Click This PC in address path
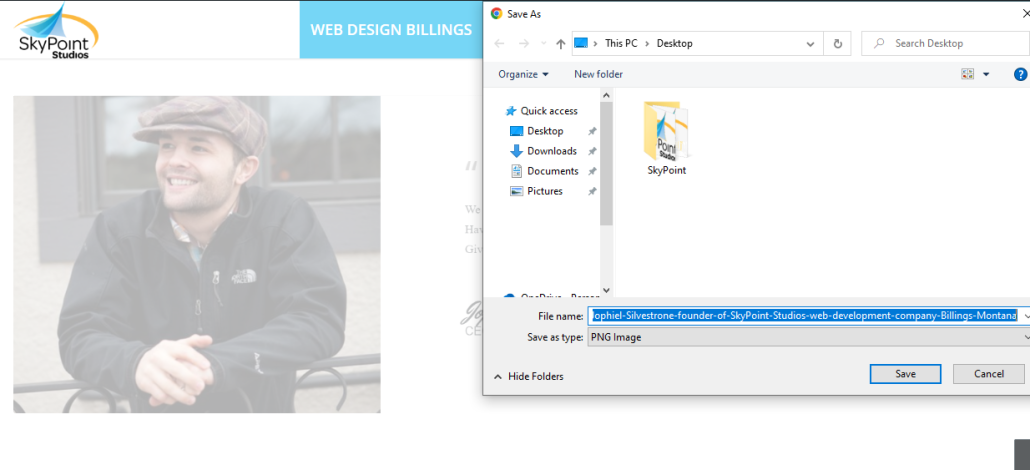 tap(619, 43)
